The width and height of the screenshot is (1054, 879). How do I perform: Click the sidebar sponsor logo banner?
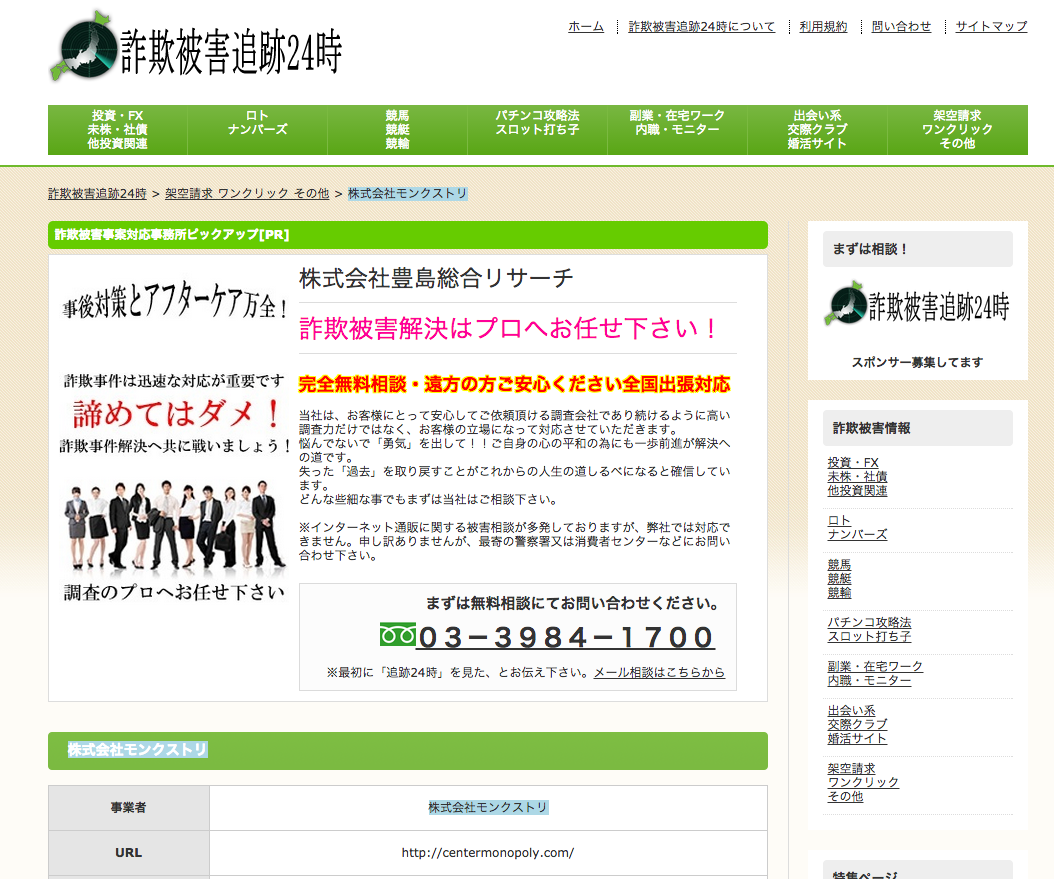click(x=917, y=307)
